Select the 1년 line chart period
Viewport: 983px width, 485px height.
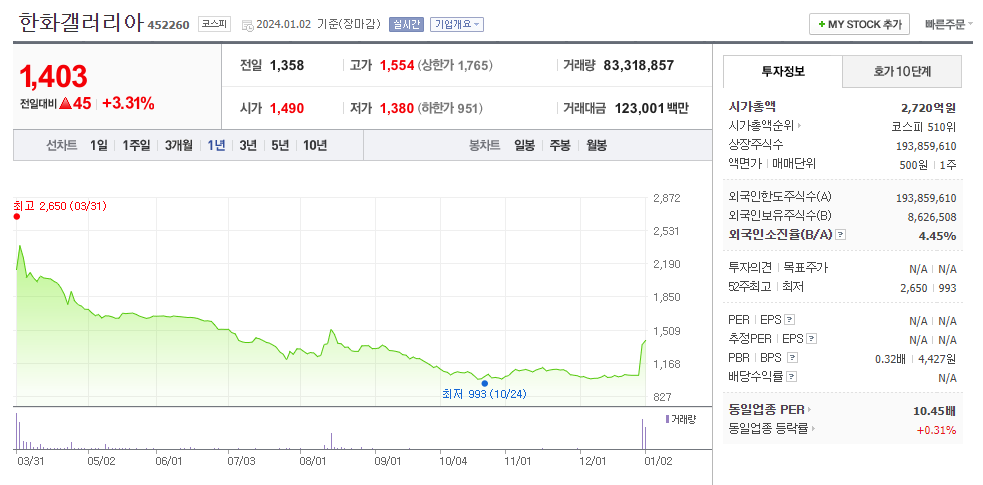point(216,145)
